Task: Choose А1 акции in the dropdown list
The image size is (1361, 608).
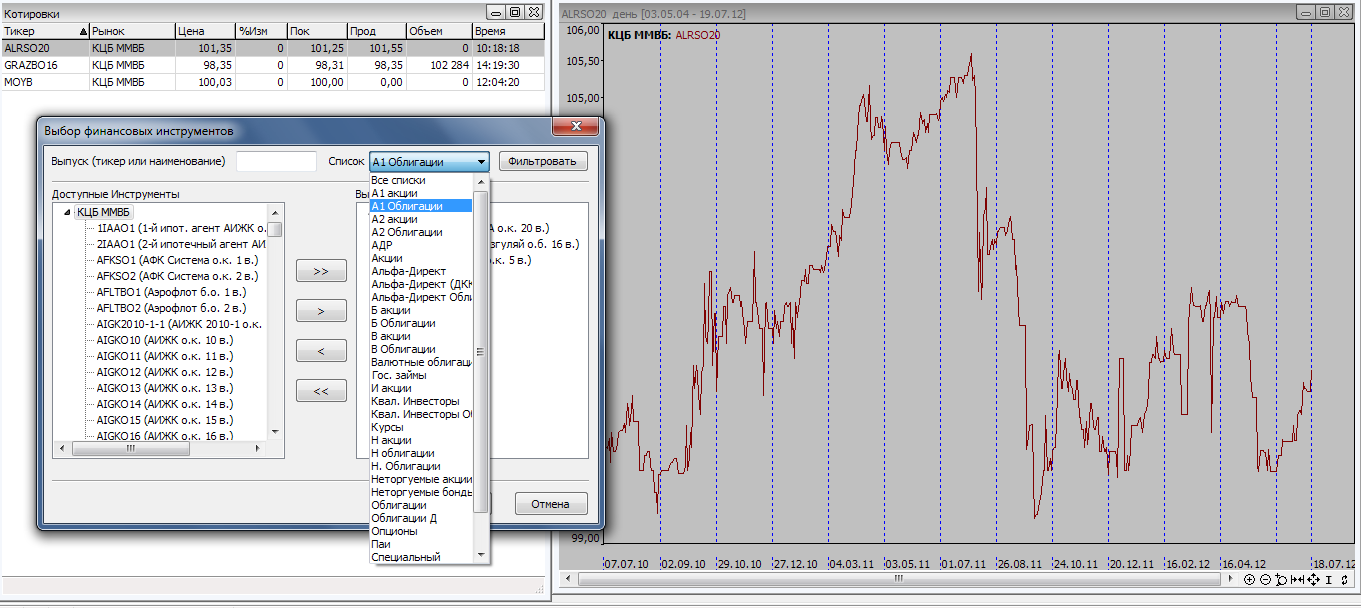Action: [421, 193]
